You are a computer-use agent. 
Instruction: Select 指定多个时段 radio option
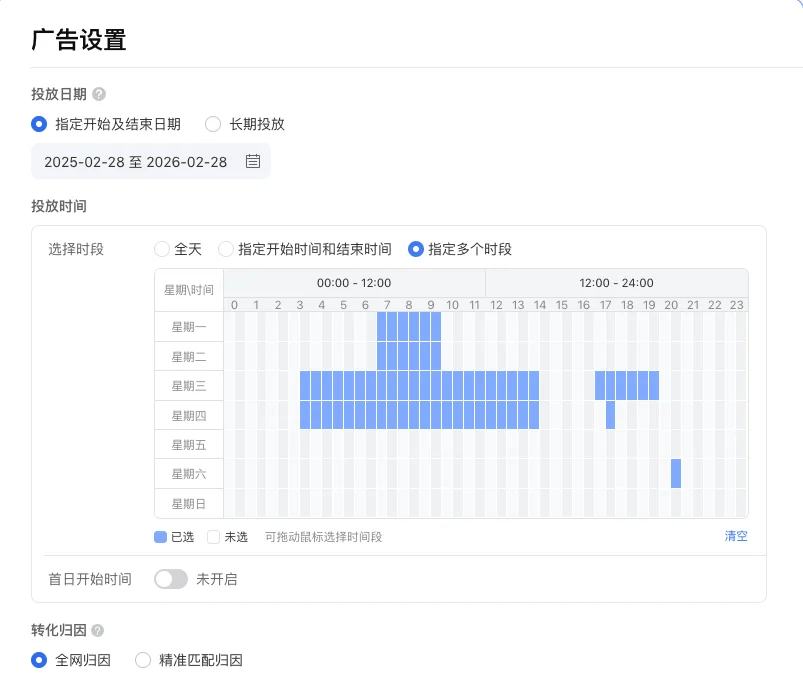click(x=416, y=249)
